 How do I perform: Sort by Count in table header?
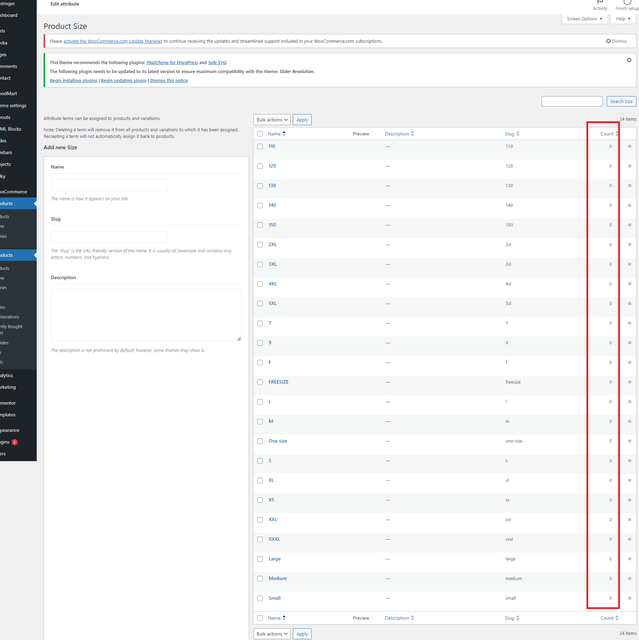609,134
